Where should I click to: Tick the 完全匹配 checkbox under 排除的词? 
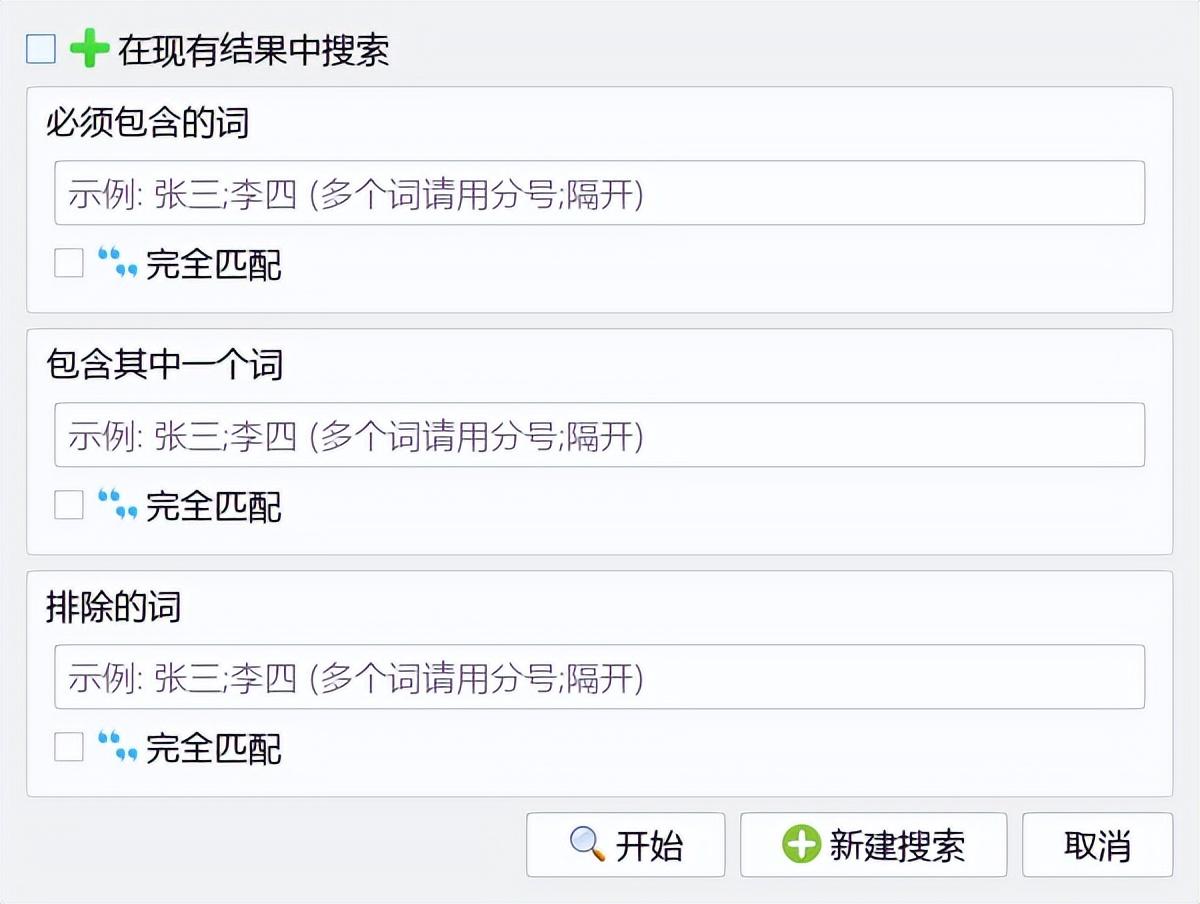69,747
